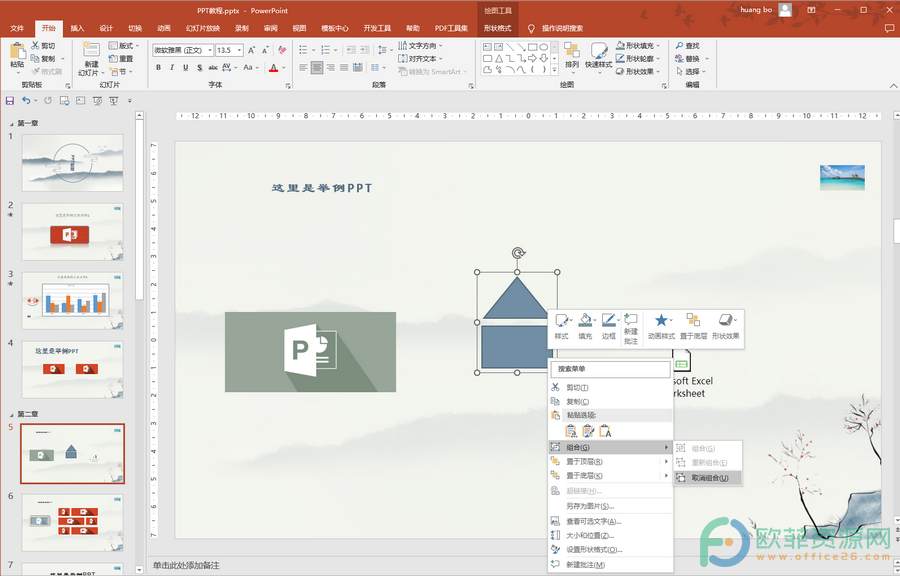Viewport: 900px width, 576px height.
Task: Click the Select (选择) button in Editing group
Action: 692,72
